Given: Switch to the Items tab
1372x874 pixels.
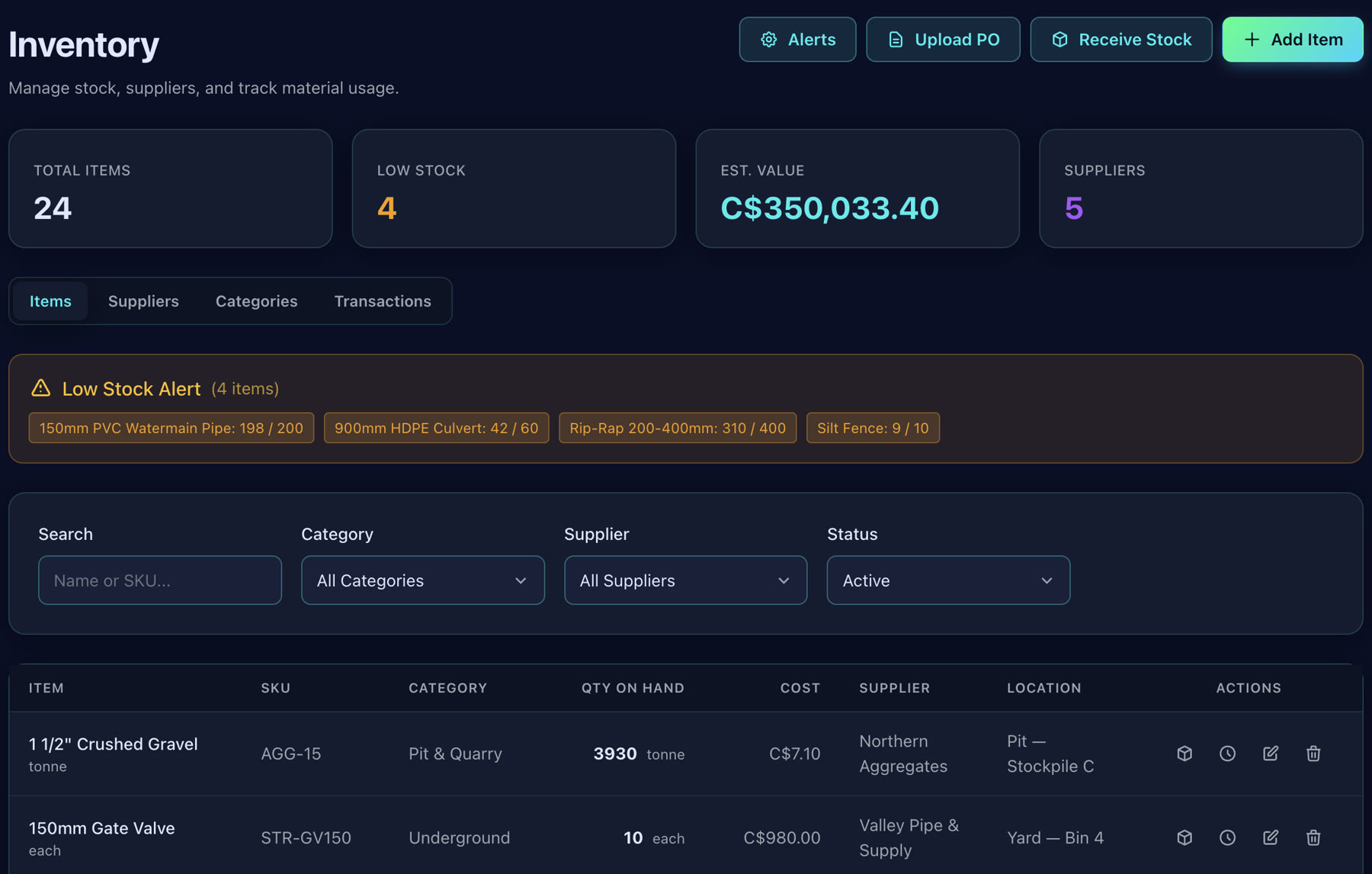Looking at the screenshot, I should pos(50,301).
